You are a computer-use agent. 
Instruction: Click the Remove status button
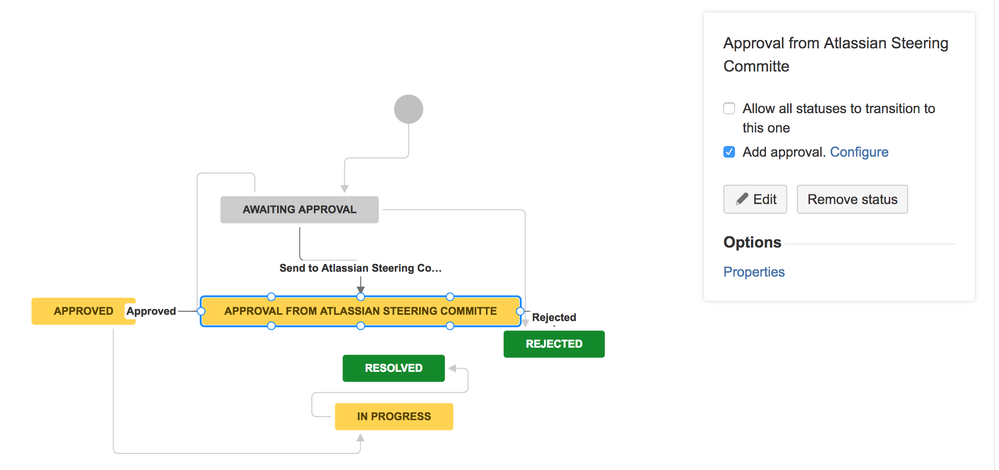coord(852,199)
